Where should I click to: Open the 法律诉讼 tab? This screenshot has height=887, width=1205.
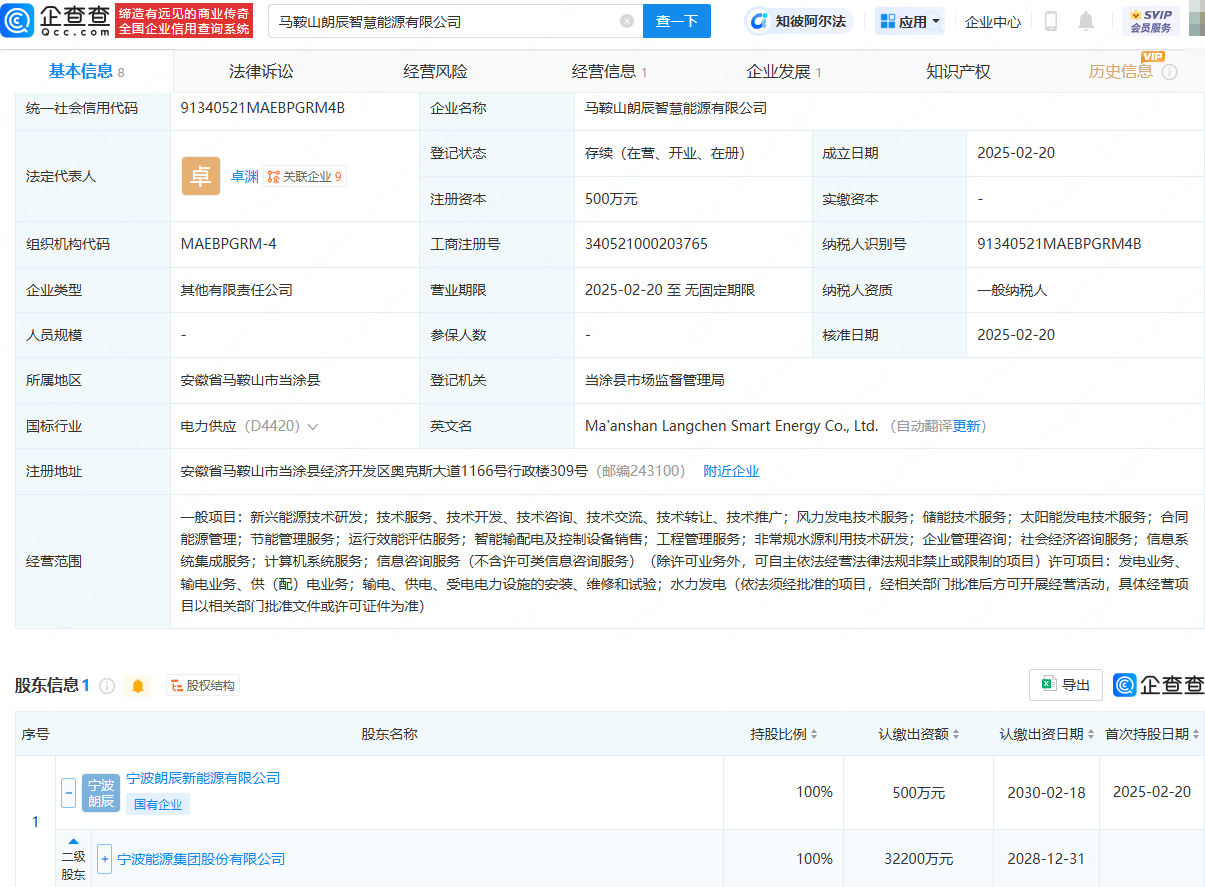pos(262,71)
